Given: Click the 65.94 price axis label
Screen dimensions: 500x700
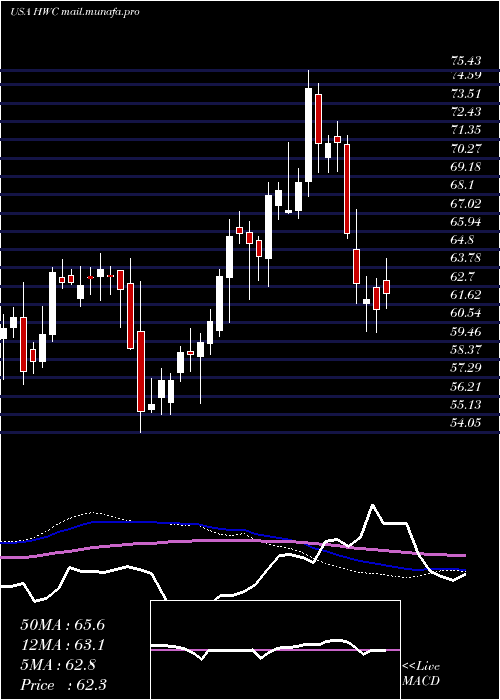Looking at the screenshot, I should pos(466,222).
